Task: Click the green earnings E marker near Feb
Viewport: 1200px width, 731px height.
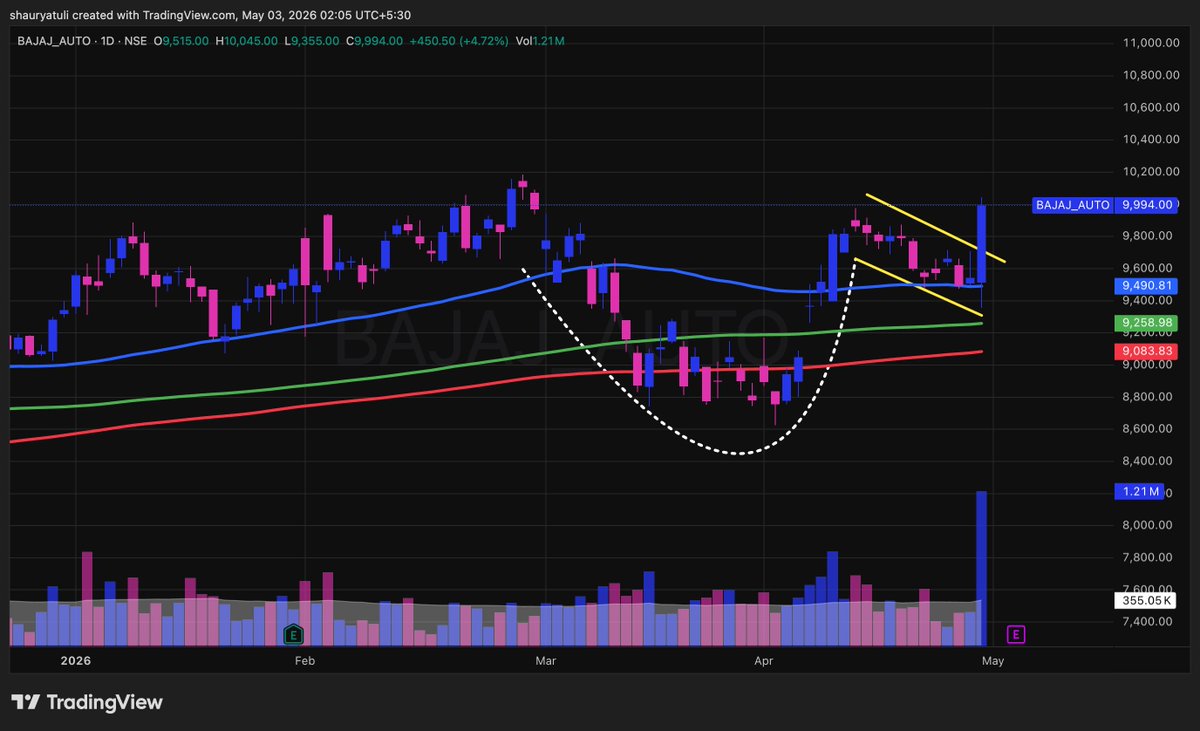Action: tap(294, 634)
